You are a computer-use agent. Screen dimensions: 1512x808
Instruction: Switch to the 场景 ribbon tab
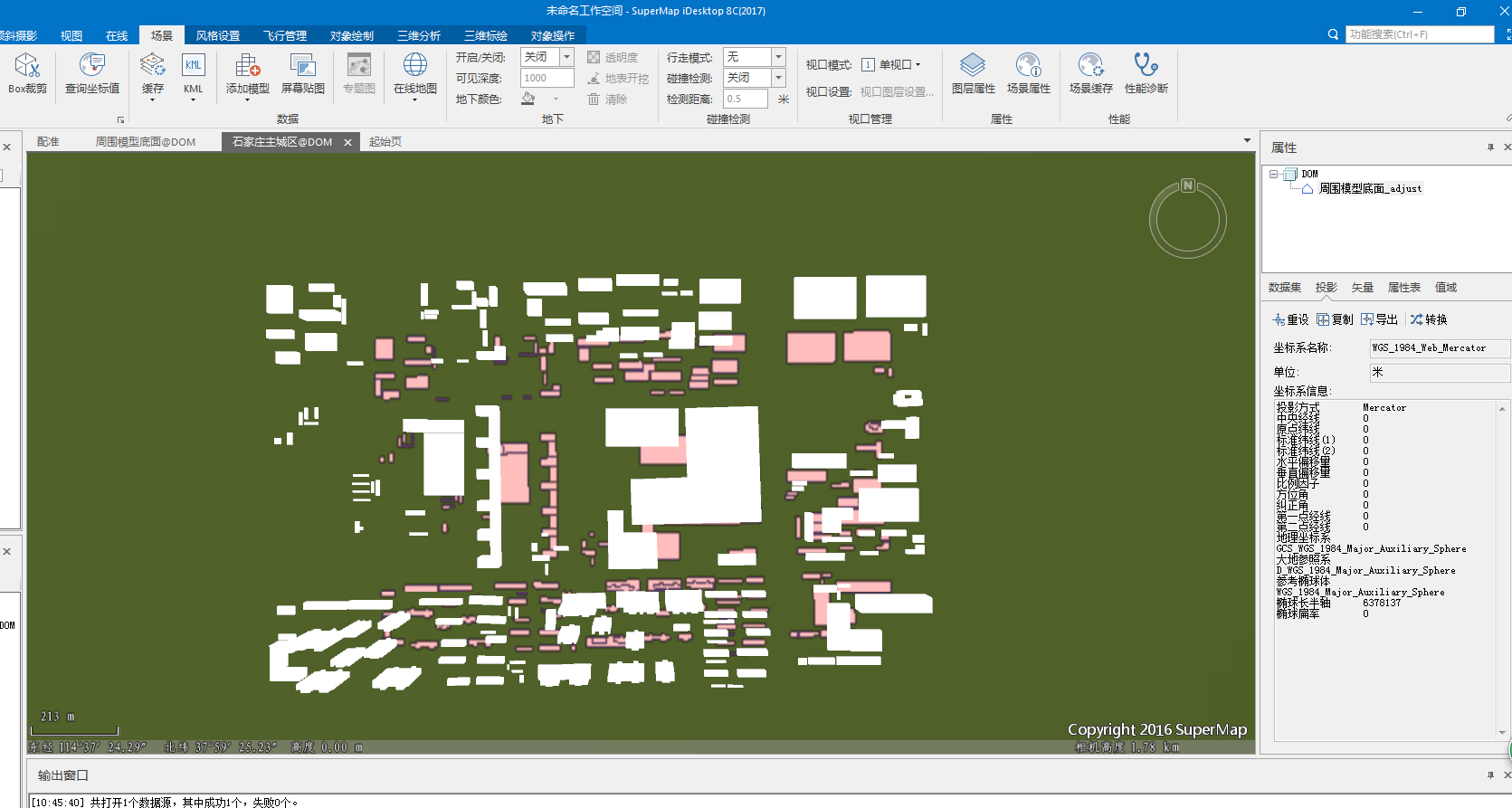click(162, 35)
